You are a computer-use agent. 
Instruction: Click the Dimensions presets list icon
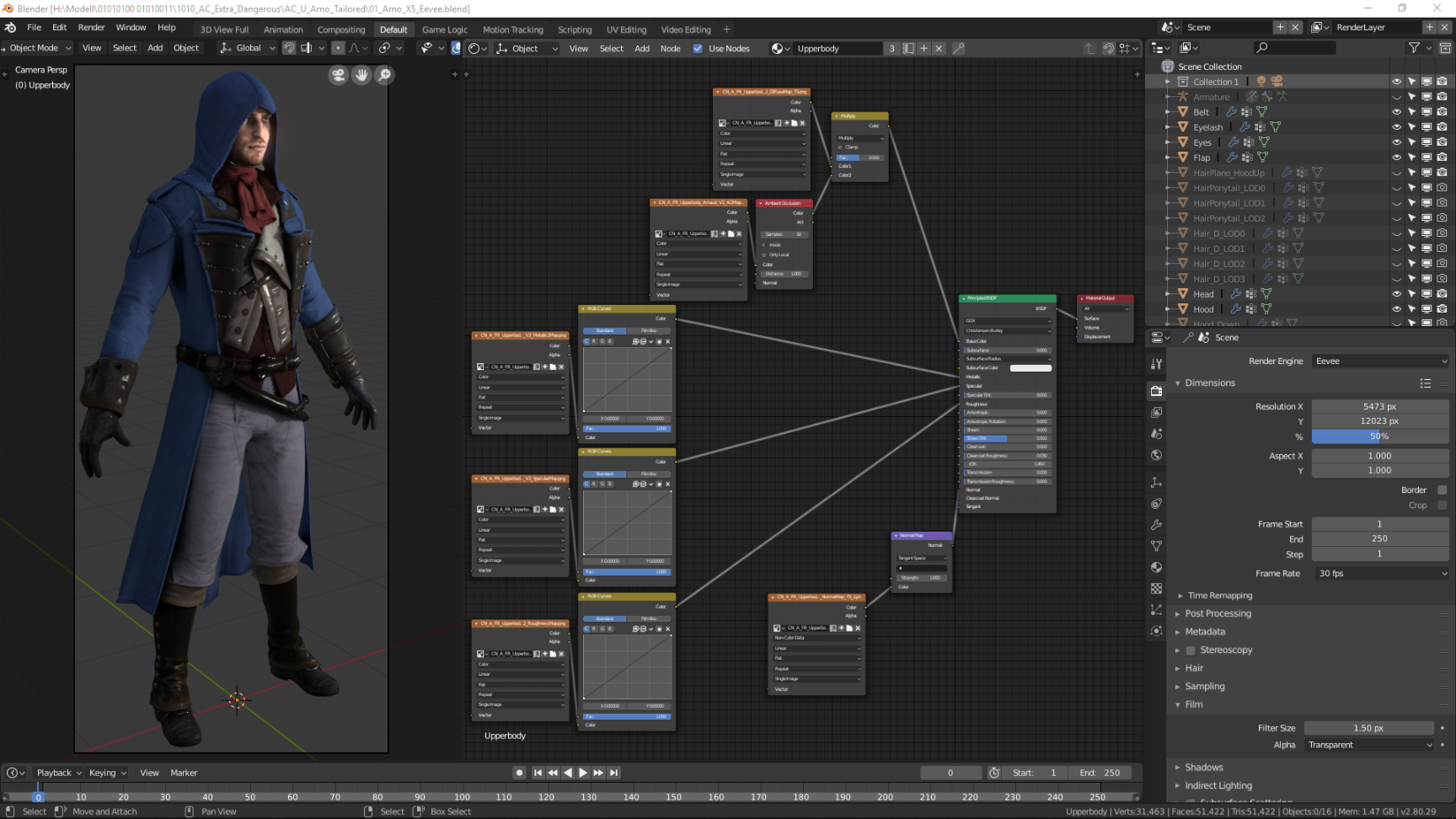pos(1425,383)
